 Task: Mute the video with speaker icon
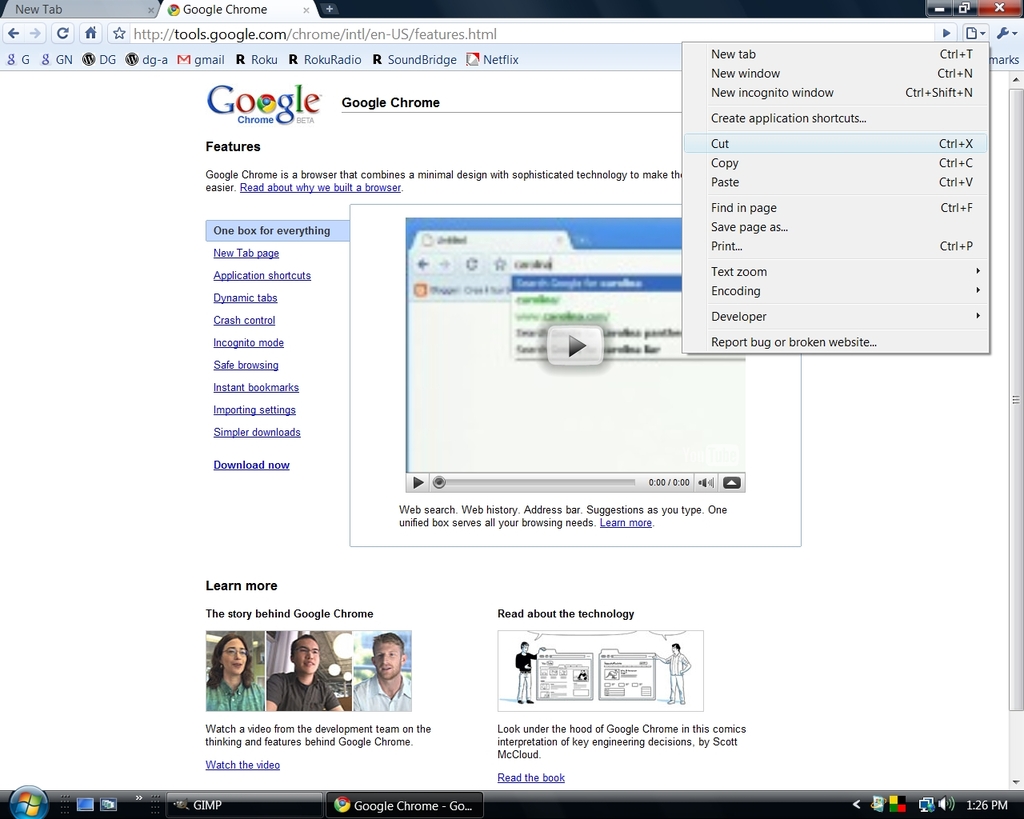pos(705,483)
